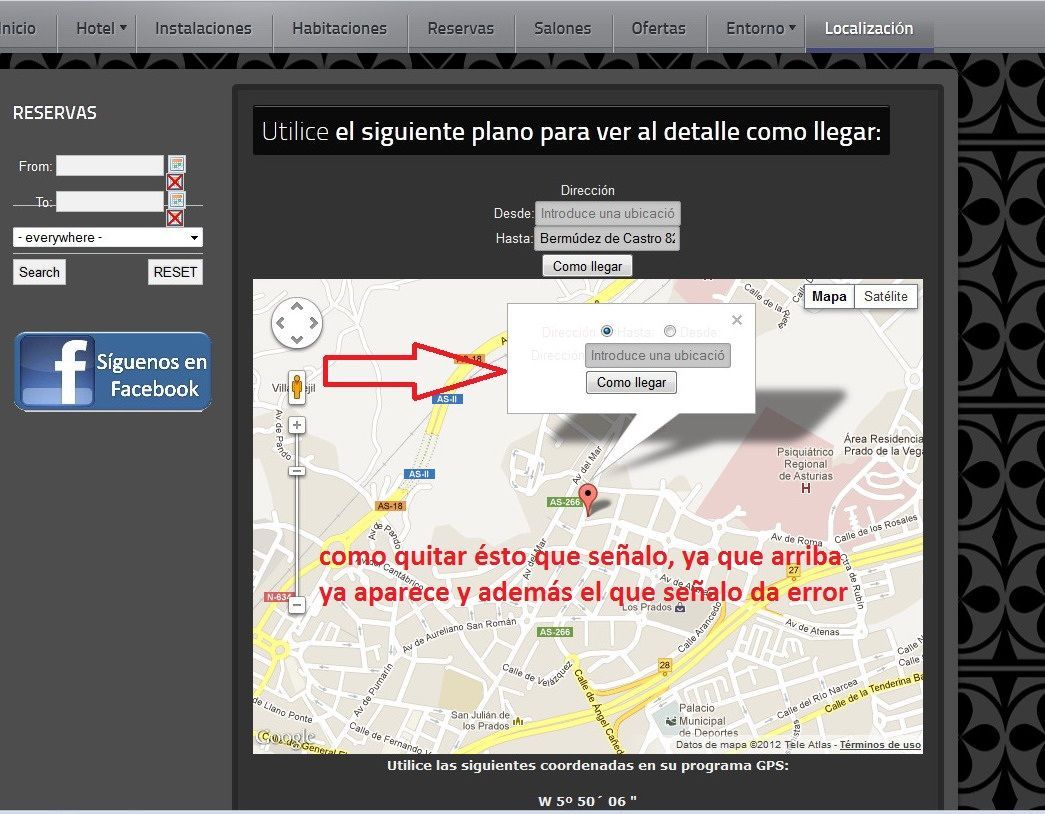Click the Síguenos en Facebook banner
Screen dimensions: 1045x814
[x=113, y=371]
